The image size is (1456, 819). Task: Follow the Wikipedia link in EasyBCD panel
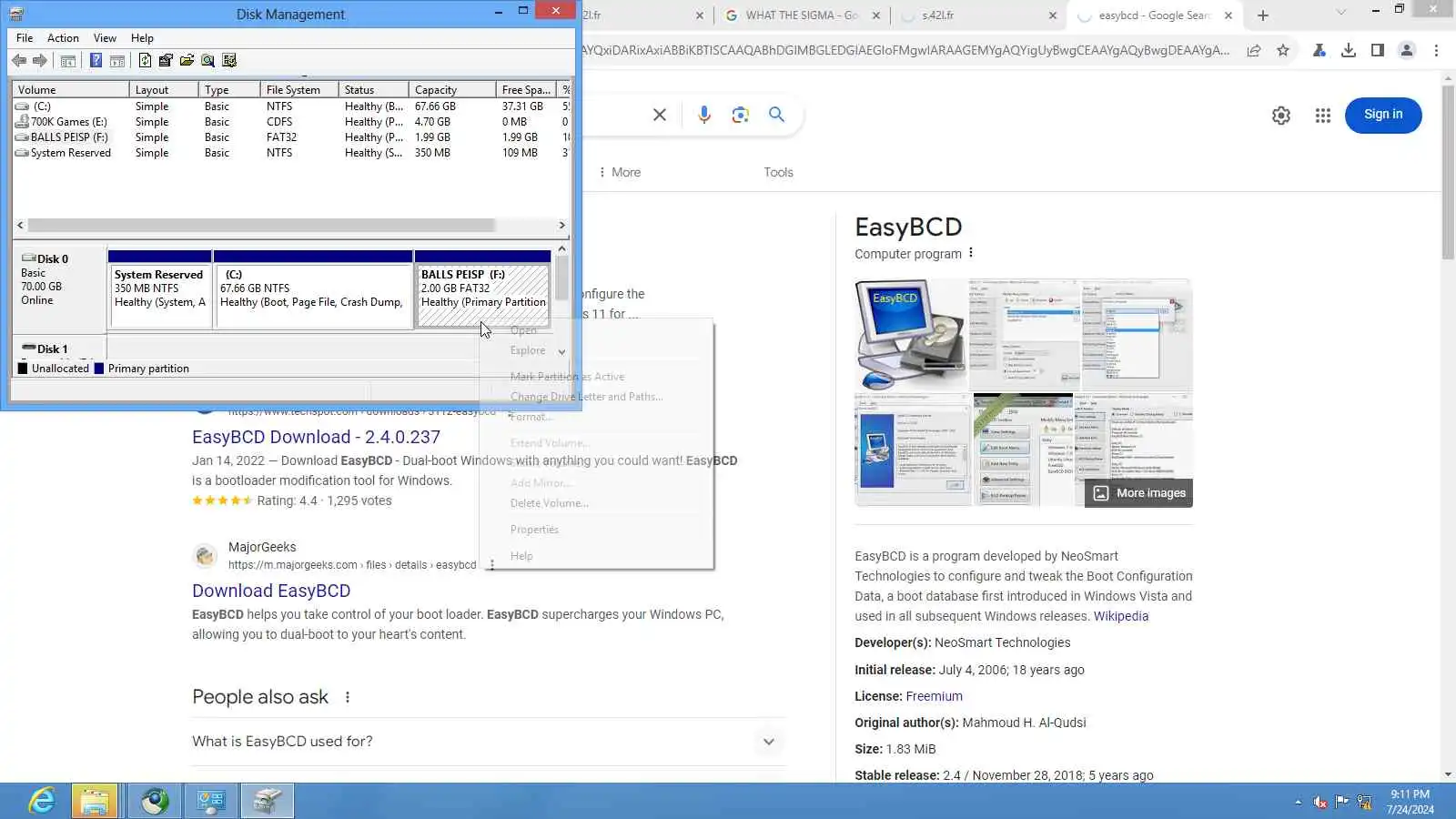click(x=1121, y=616)
